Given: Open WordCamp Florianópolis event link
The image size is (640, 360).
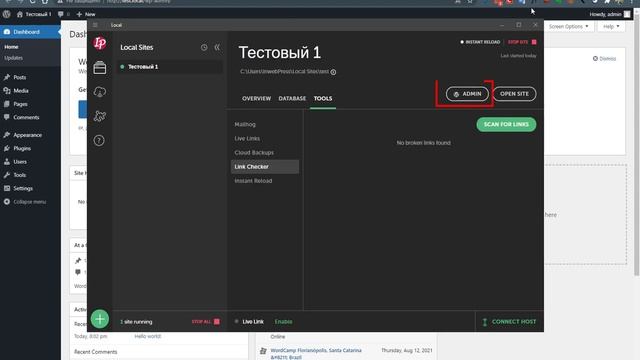Looking at the screenshot, I should (316, 353).
